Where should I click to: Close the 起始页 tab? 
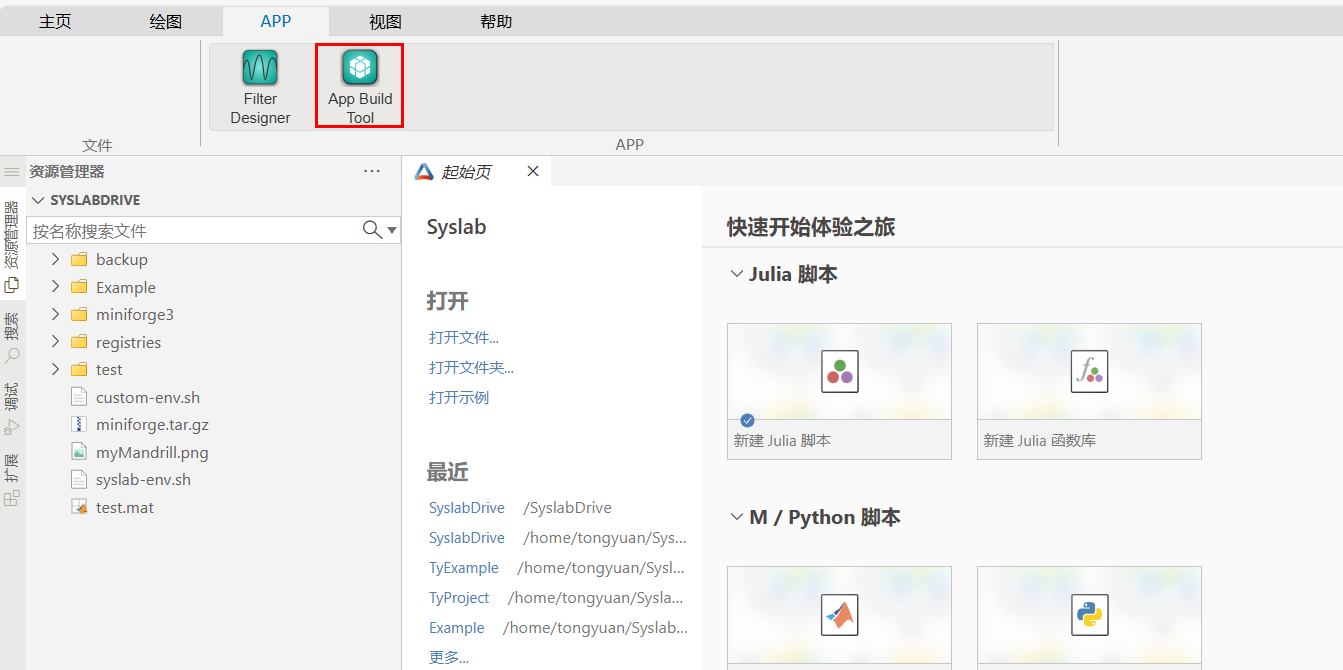point(533,171)
